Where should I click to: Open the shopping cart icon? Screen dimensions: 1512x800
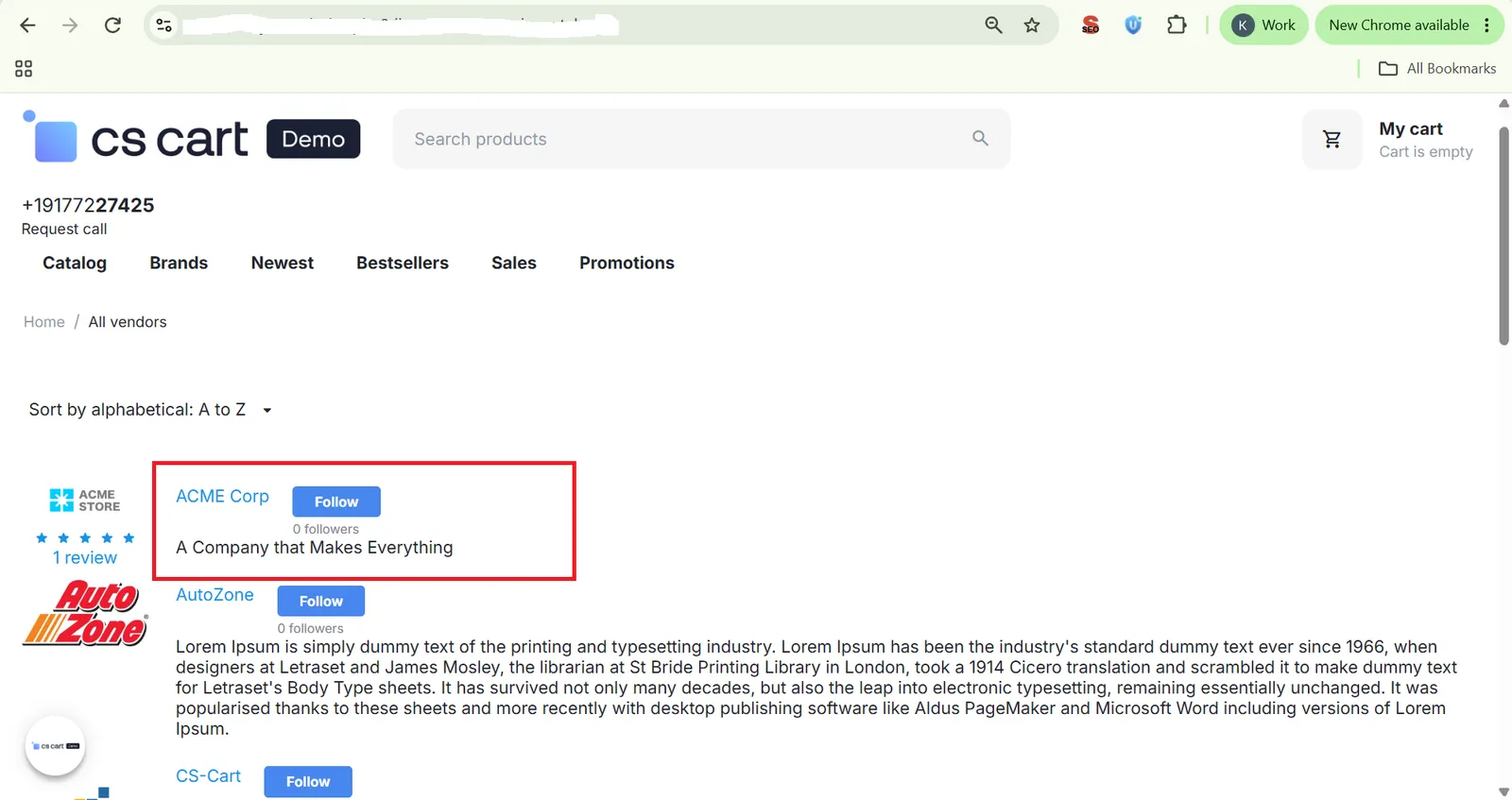(x=1332, y=140)
